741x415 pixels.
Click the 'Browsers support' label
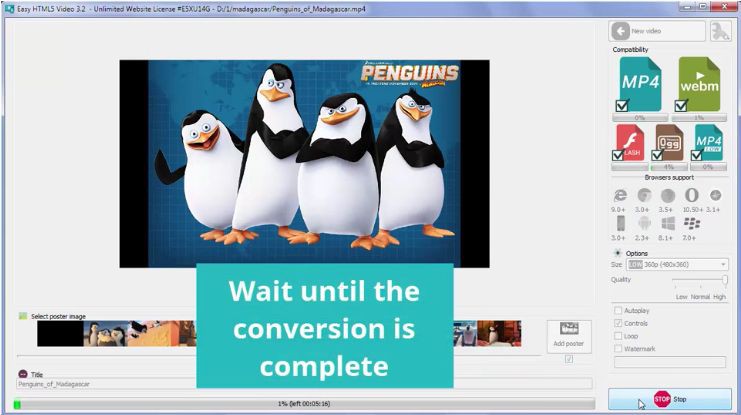coord(669,178)
